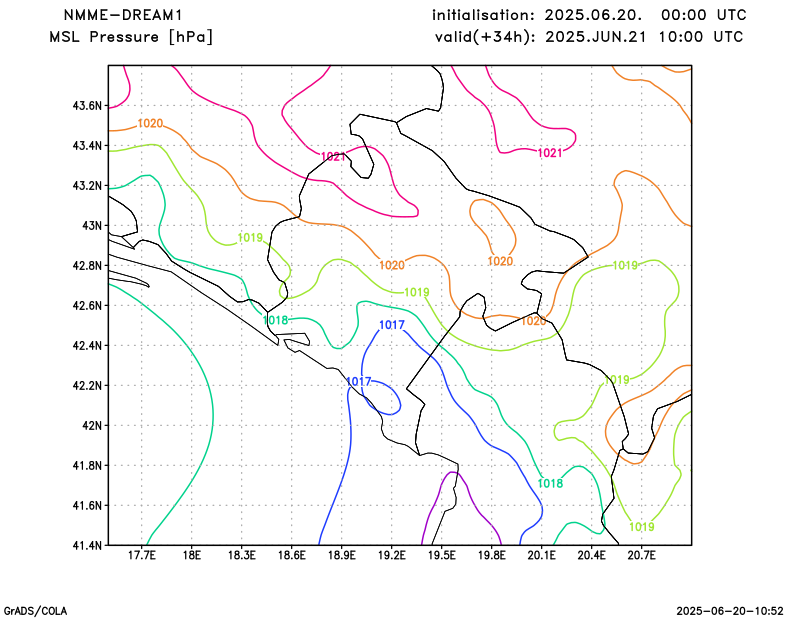The height and width of the screenshot is (618, 800).
Task: Click the 18.6E longitude label
Action: tap(292, 555)
